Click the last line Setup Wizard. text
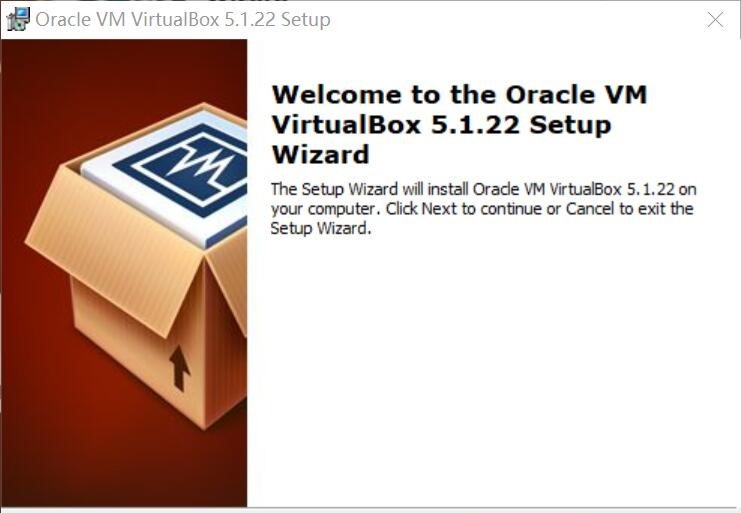Viewport: 741px width, 513px height. pyautogui.click(x=321, y=228)
